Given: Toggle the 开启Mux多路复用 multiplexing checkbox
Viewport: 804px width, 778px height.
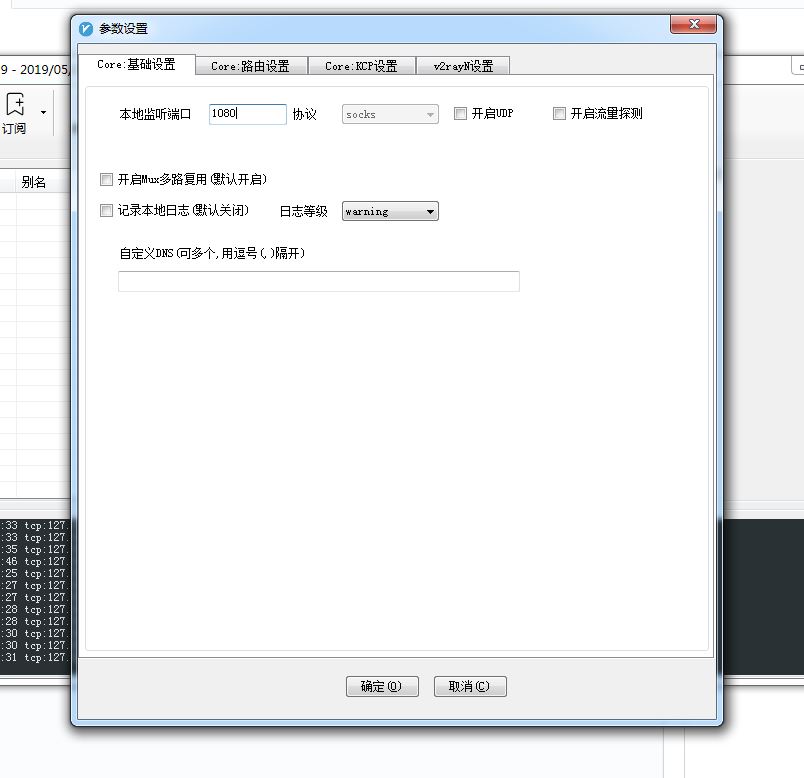Looking at the screenshot, I should tap(106, 179).
